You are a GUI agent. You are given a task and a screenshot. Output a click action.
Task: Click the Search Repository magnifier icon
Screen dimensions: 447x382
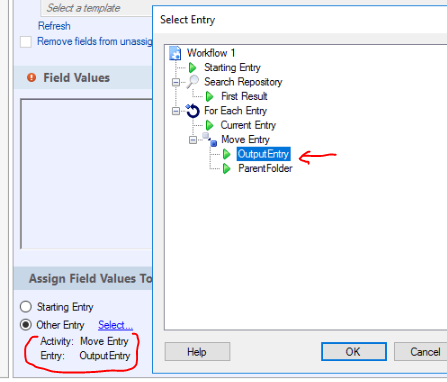point(192,82)
